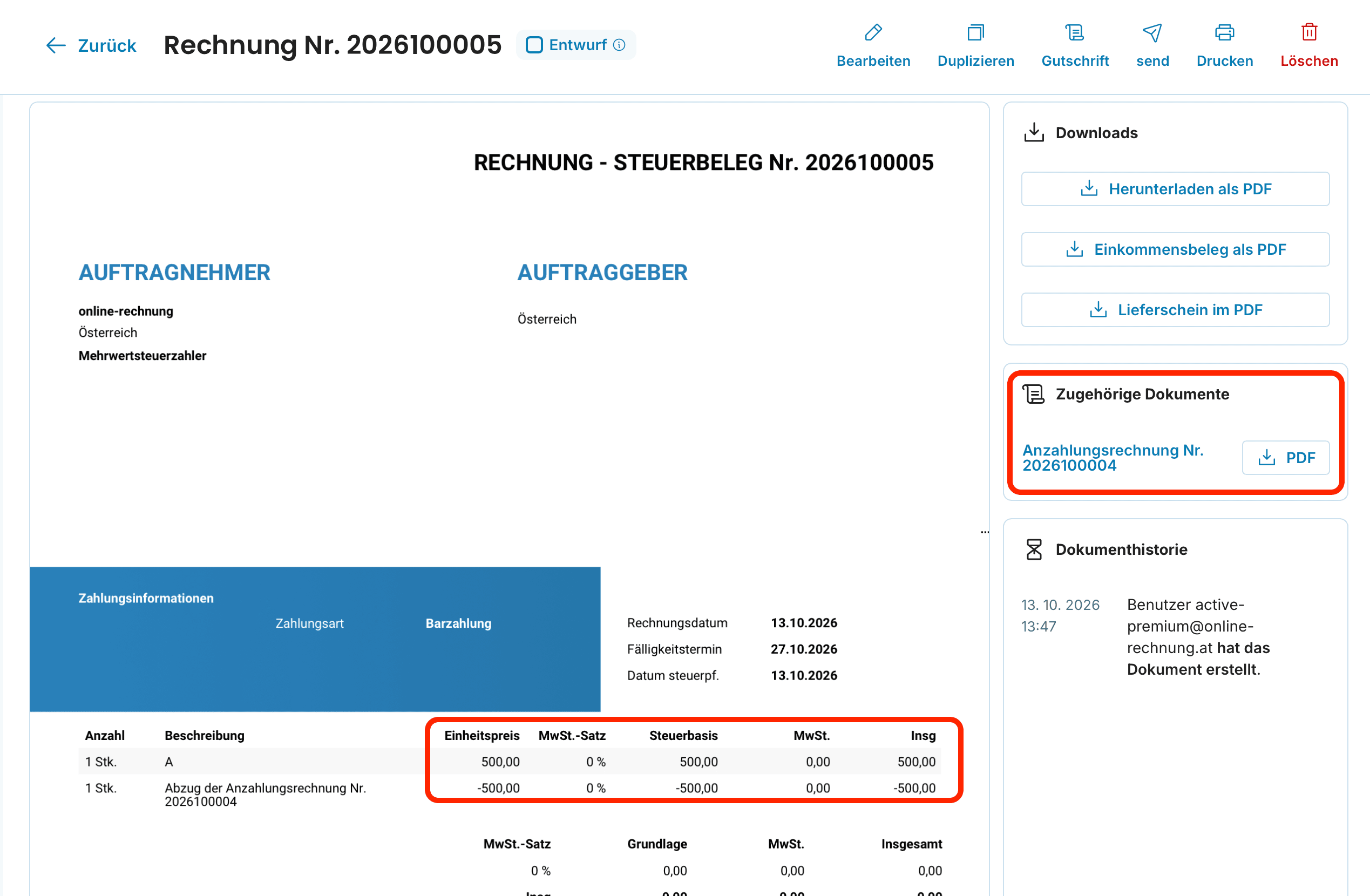Select the heading Rechnung Nr. 2026100005
Image resolution: width=1370 pixels, height=896 pixels.
point(333,45)
